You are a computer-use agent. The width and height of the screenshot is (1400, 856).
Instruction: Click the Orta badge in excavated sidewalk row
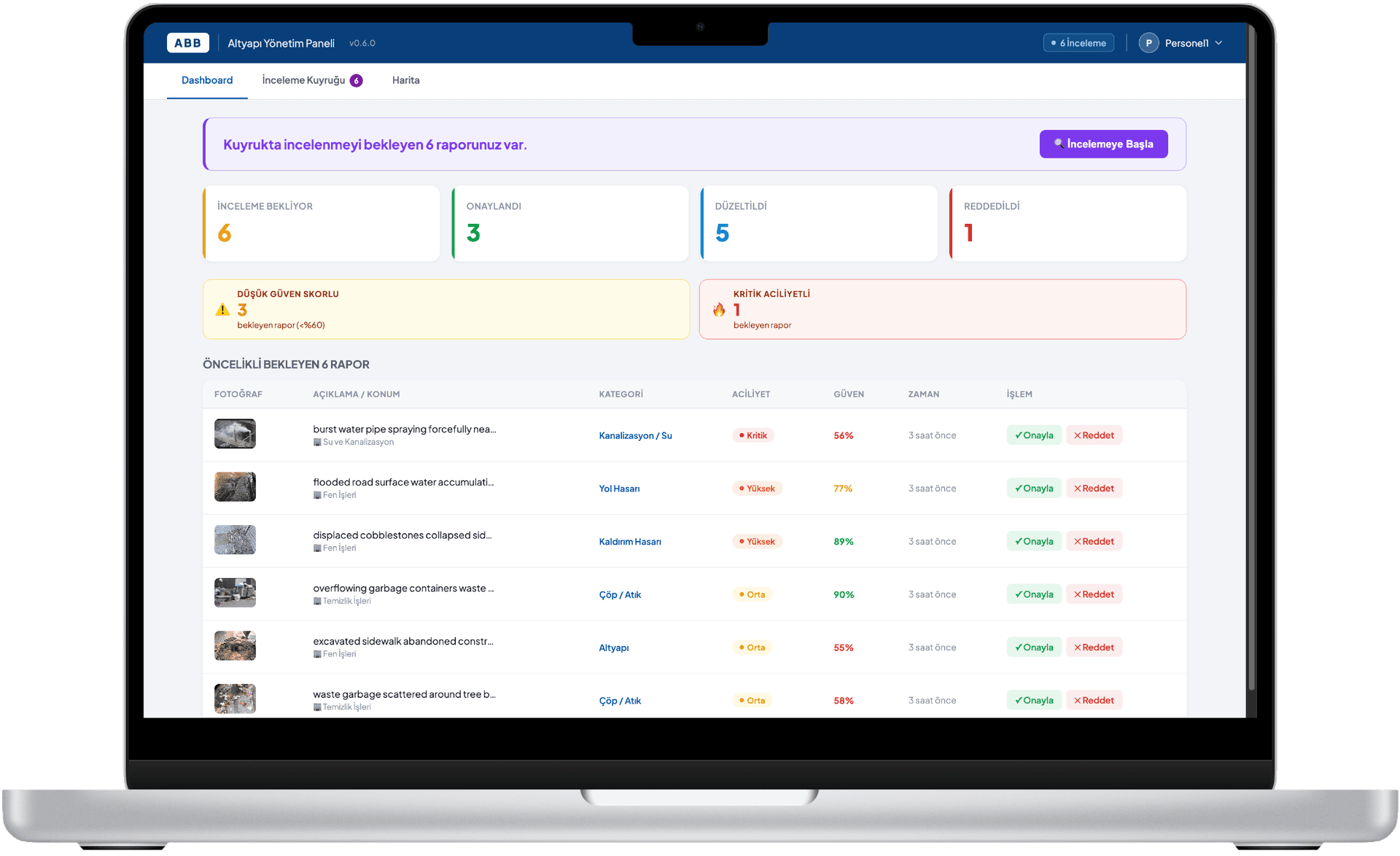[752, 647]
